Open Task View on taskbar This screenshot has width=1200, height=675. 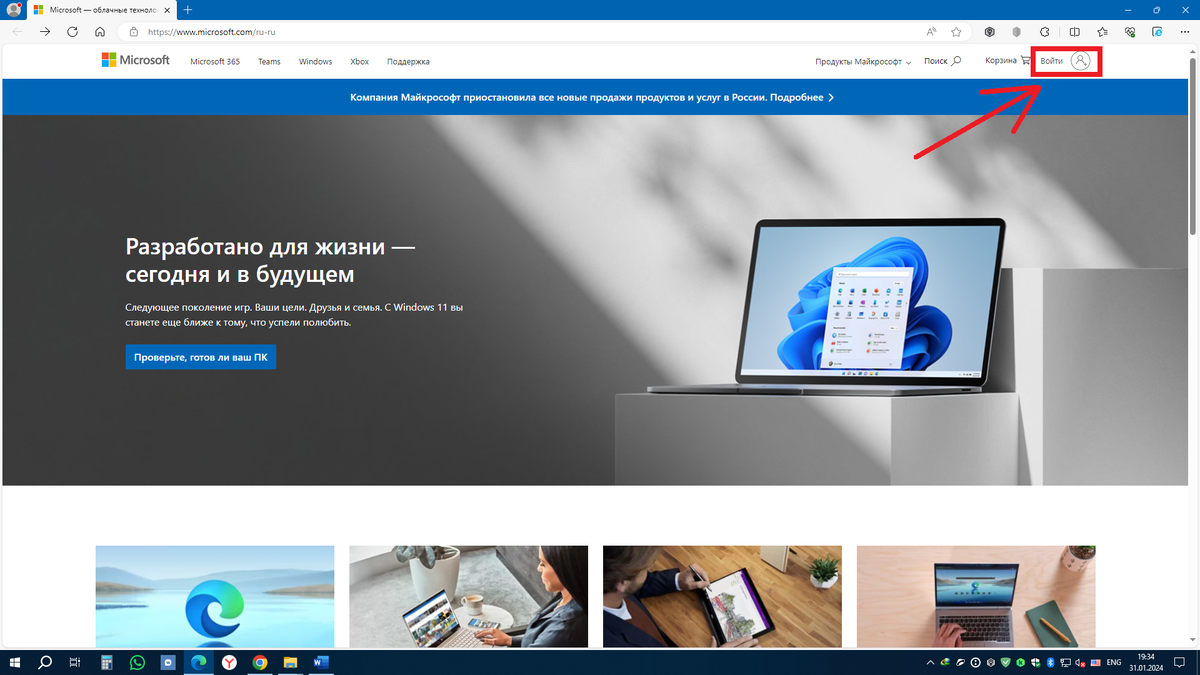75,662
